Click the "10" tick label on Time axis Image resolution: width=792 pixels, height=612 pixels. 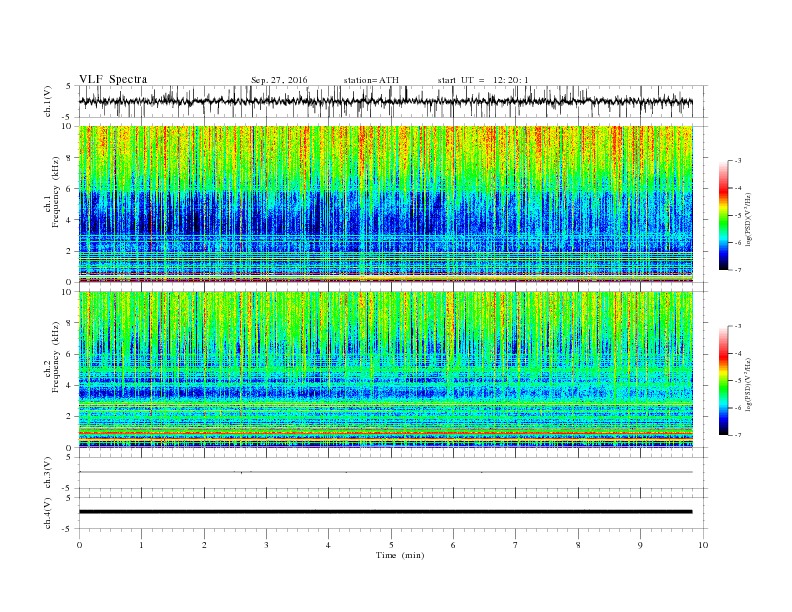click(x=703, y=545)
